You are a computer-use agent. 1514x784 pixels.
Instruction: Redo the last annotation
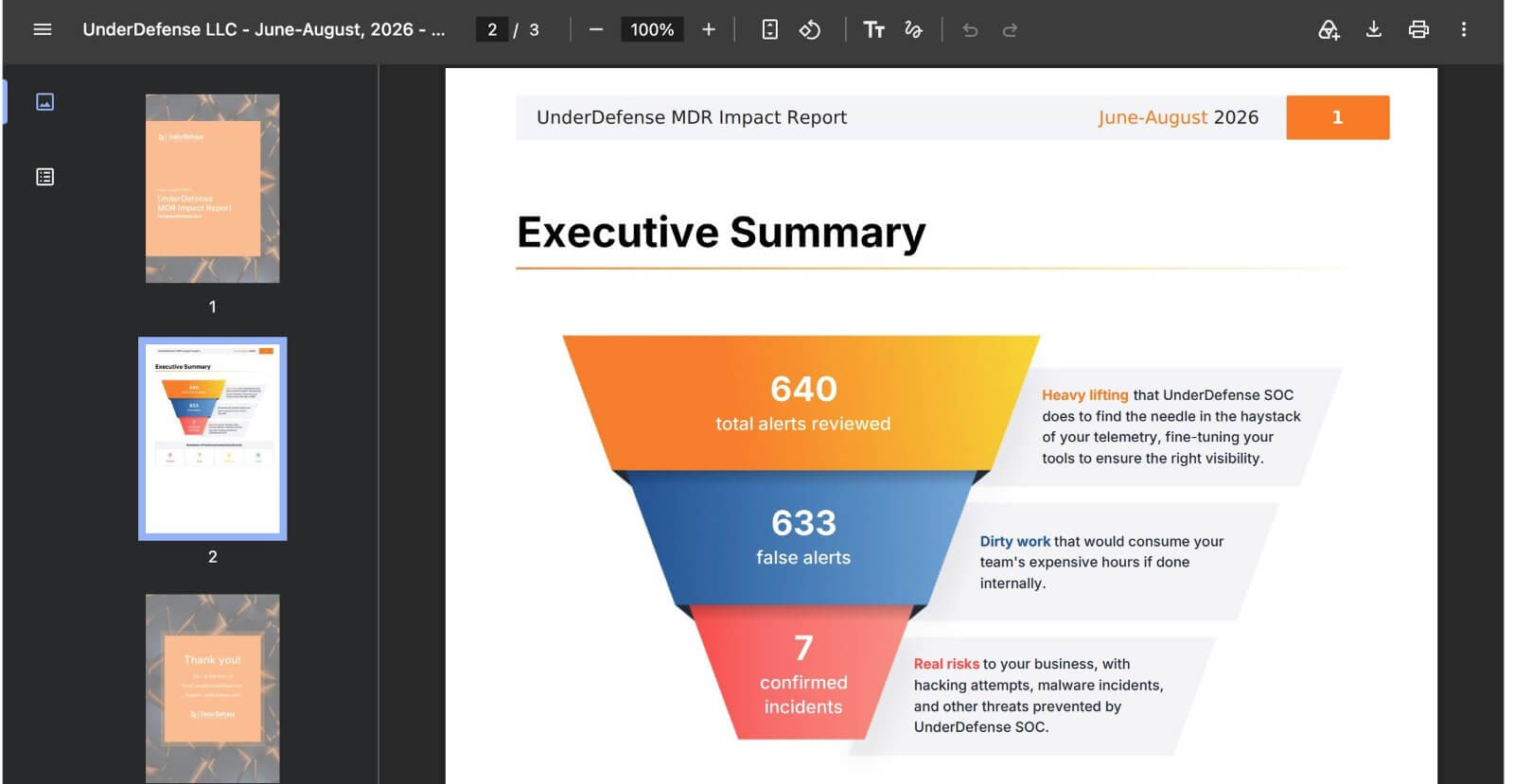click(x=1010, y=30)
